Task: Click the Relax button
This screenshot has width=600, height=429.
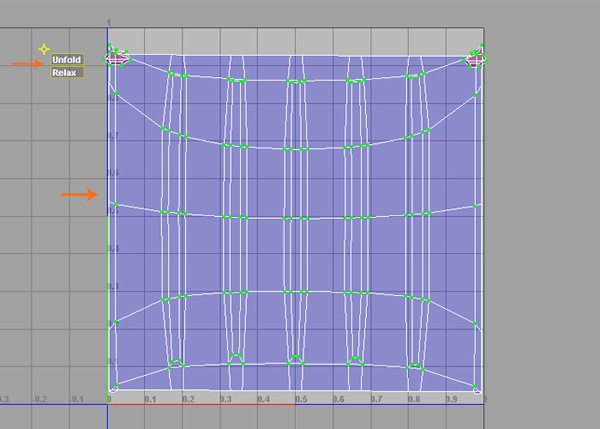Action: point(67,73)
